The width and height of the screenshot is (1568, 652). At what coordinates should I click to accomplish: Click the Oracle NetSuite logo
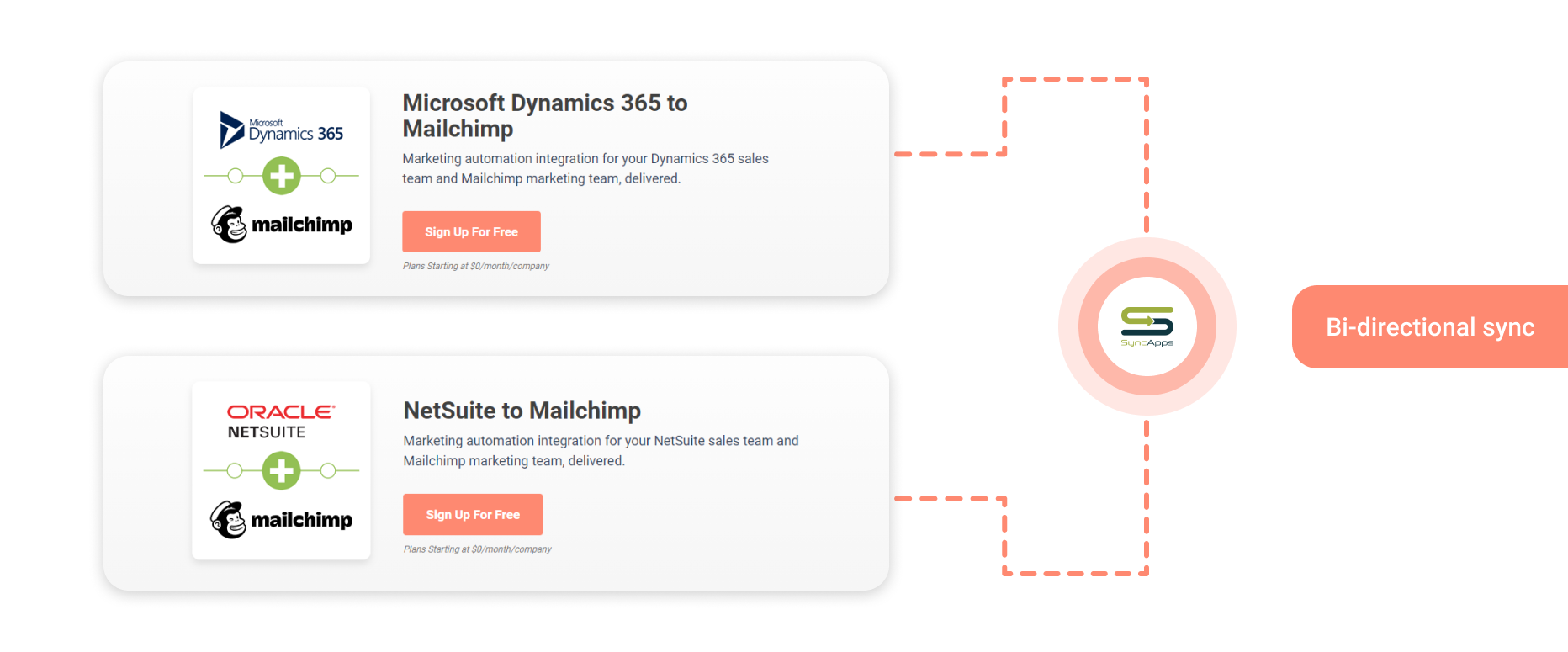(x=281, y=421)
